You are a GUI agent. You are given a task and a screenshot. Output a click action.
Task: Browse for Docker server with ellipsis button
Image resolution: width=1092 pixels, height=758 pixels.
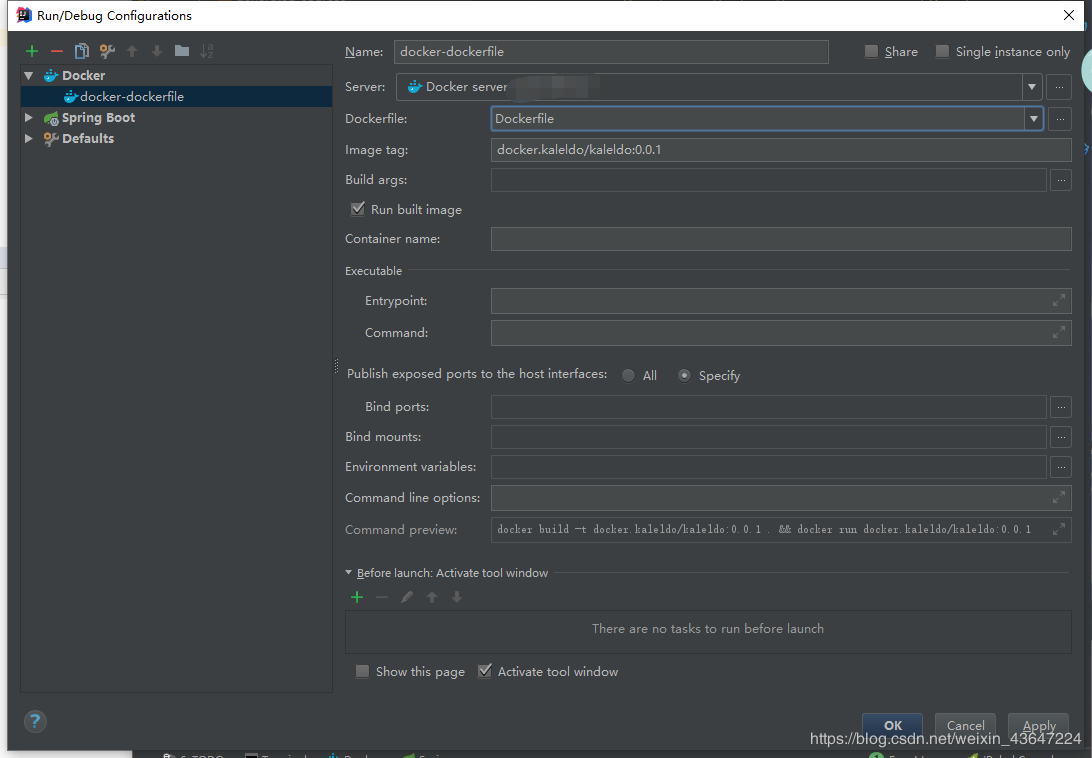point(1059,87)
